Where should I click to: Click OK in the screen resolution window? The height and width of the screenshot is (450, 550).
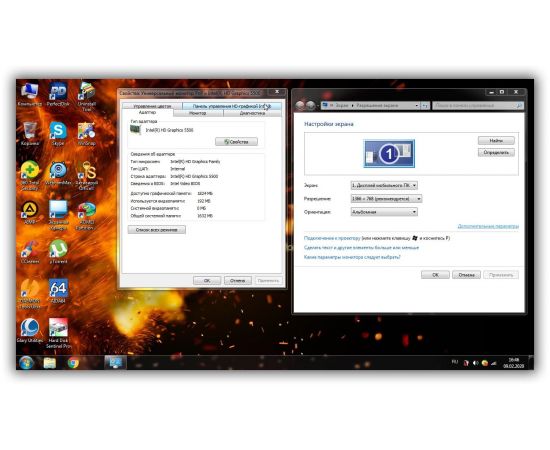click(435, 275)
